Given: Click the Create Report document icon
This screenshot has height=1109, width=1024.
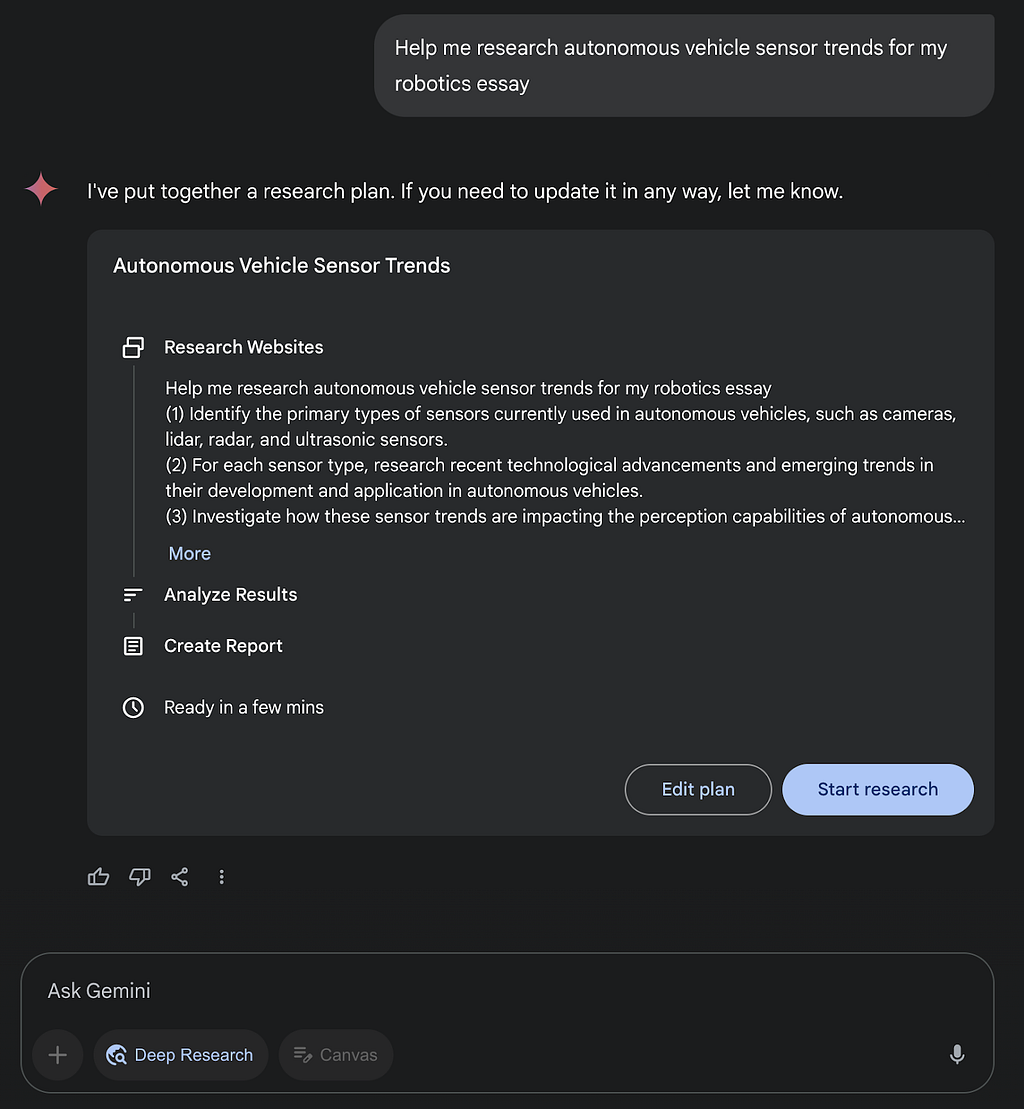Looking at the screenshot, I should 133,646.
